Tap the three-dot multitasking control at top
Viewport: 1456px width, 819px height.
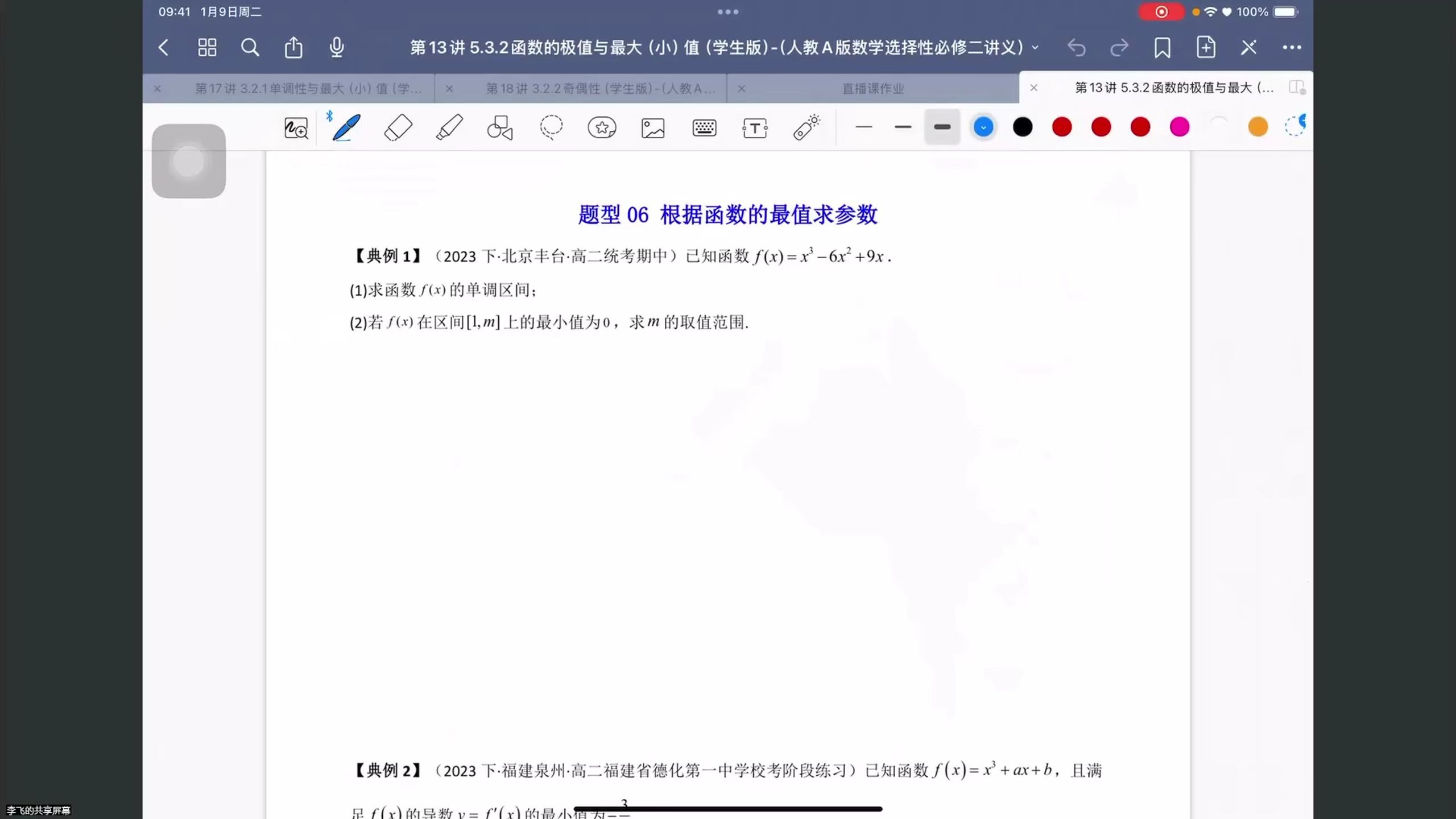728,11
